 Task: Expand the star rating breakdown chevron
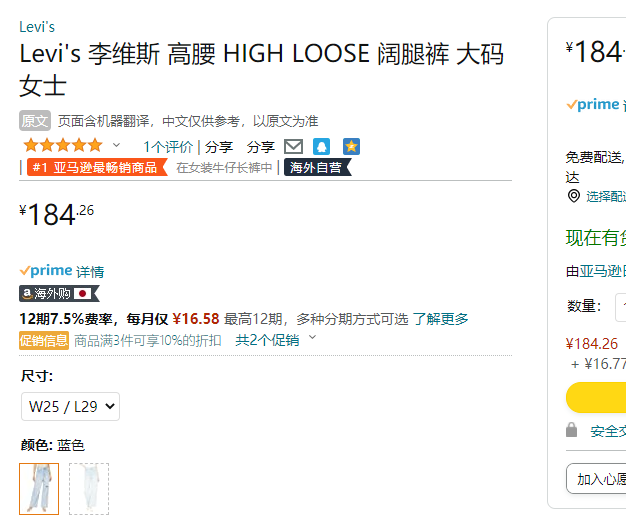coord(116,145)
